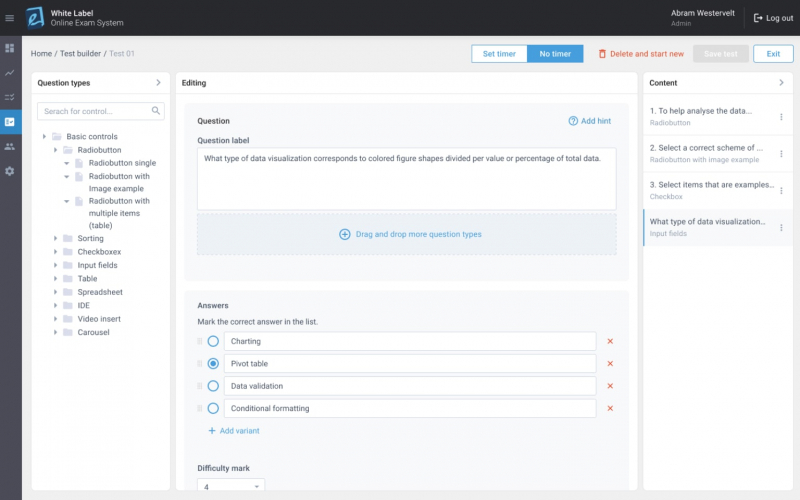Click the White Label logo icon

[35, 18]
